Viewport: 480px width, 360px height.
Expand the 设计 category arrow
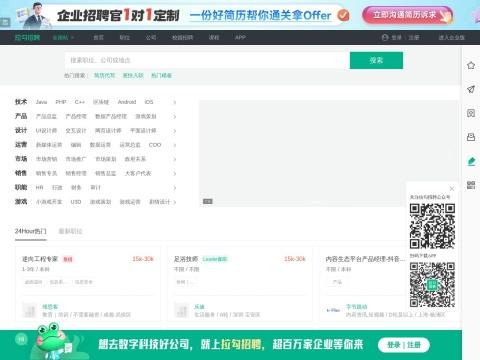pos(174,131)
